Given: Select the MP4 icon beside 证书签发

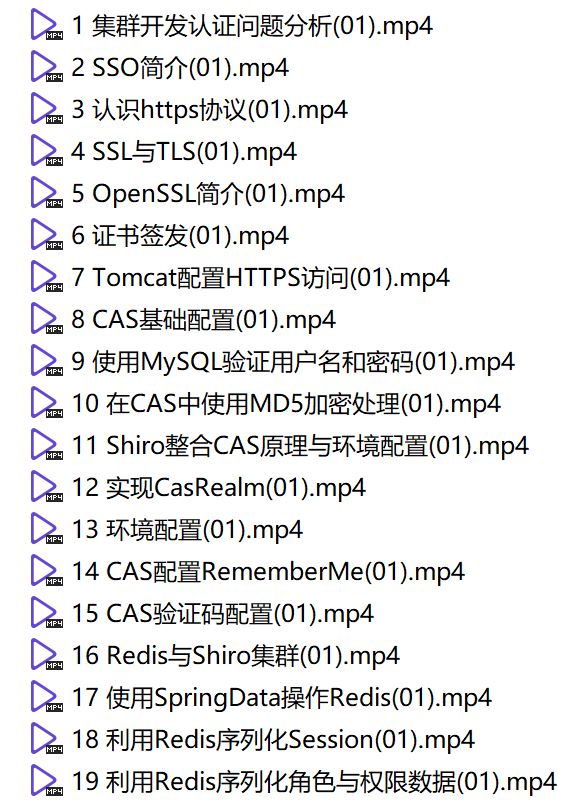Looking at the screenshot, I should pyautogui.click(x=47, y=235).
